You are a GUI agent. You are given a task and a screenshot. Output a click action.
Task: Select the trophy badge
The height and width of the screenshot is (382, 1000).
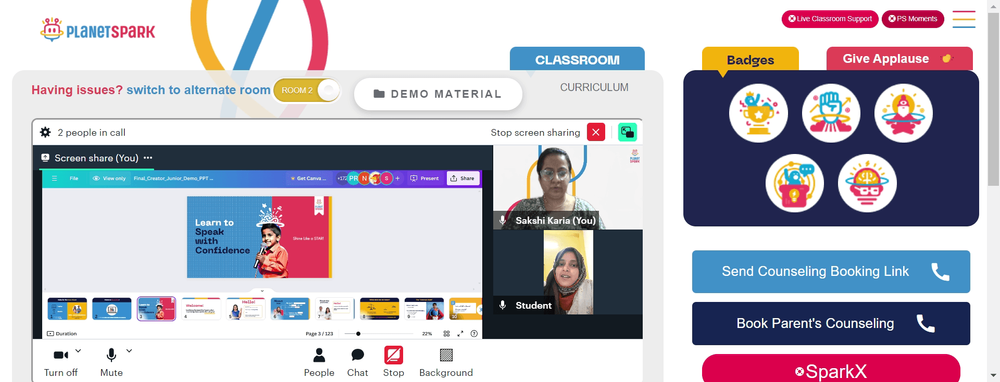(x=758, y=113)
